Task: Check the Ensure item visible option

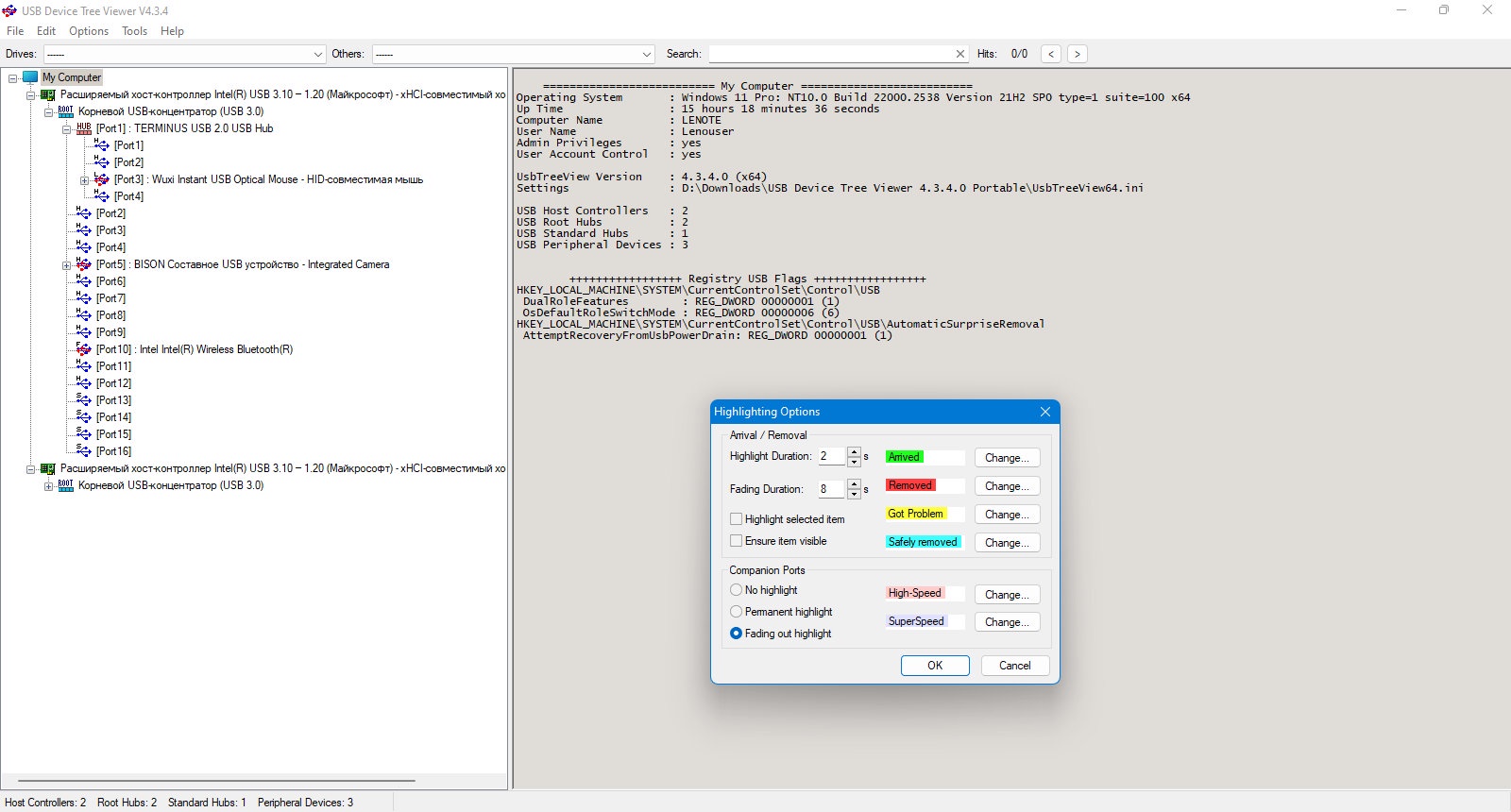Action: (x=736, y=541)
